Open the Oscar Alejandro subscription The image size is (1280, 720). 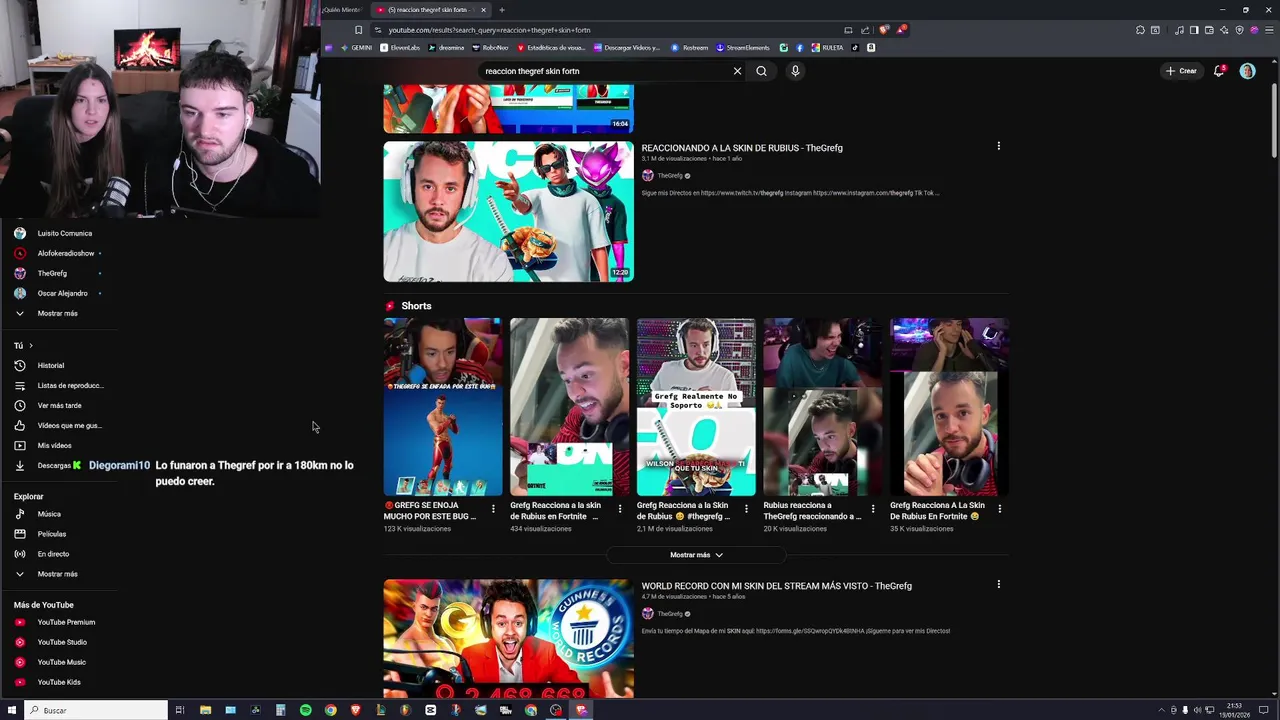coord(62,293)
